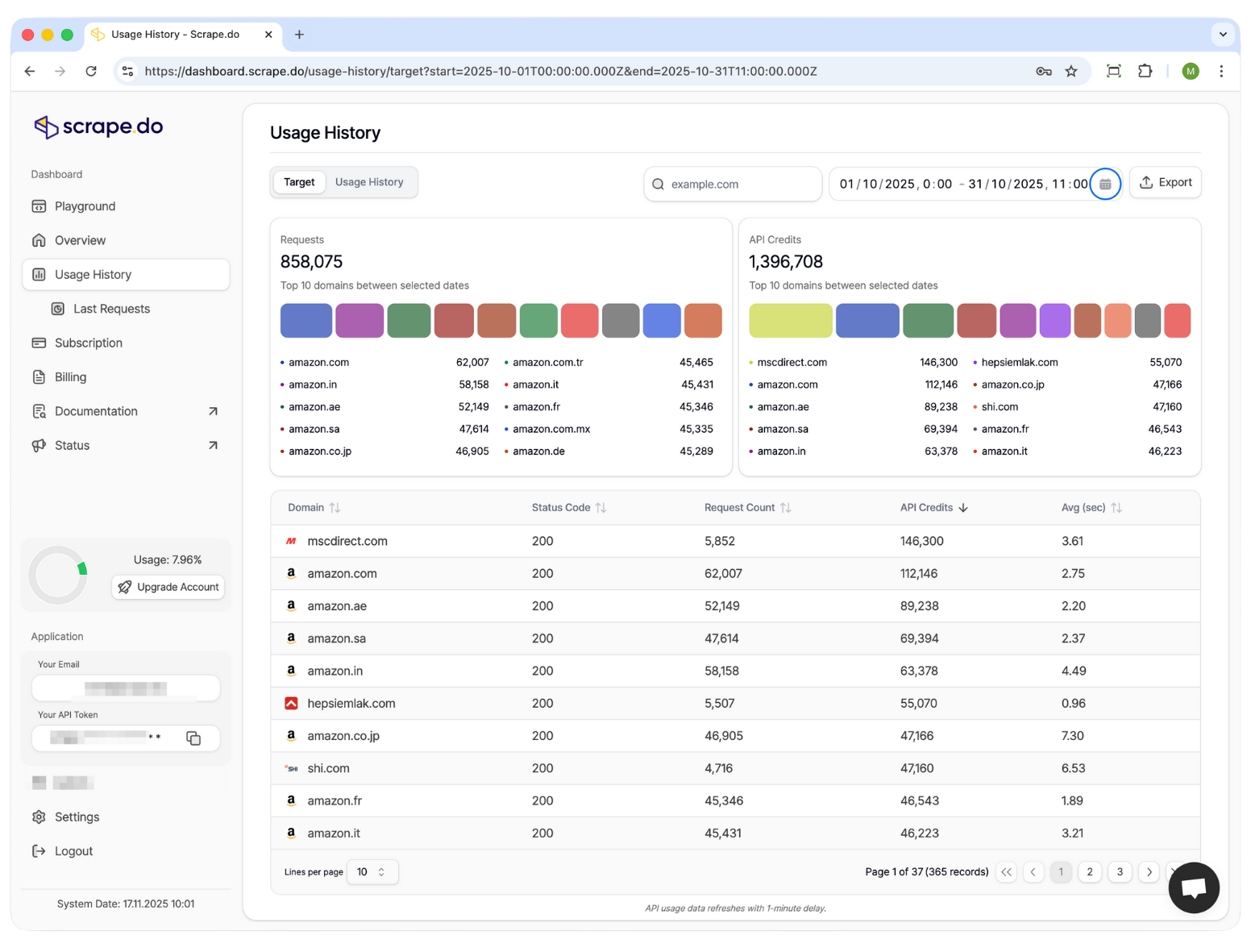Open the calendar date picker icon
The height and width of the screenshot is (952, 1251).
[x=1105, y=185]
